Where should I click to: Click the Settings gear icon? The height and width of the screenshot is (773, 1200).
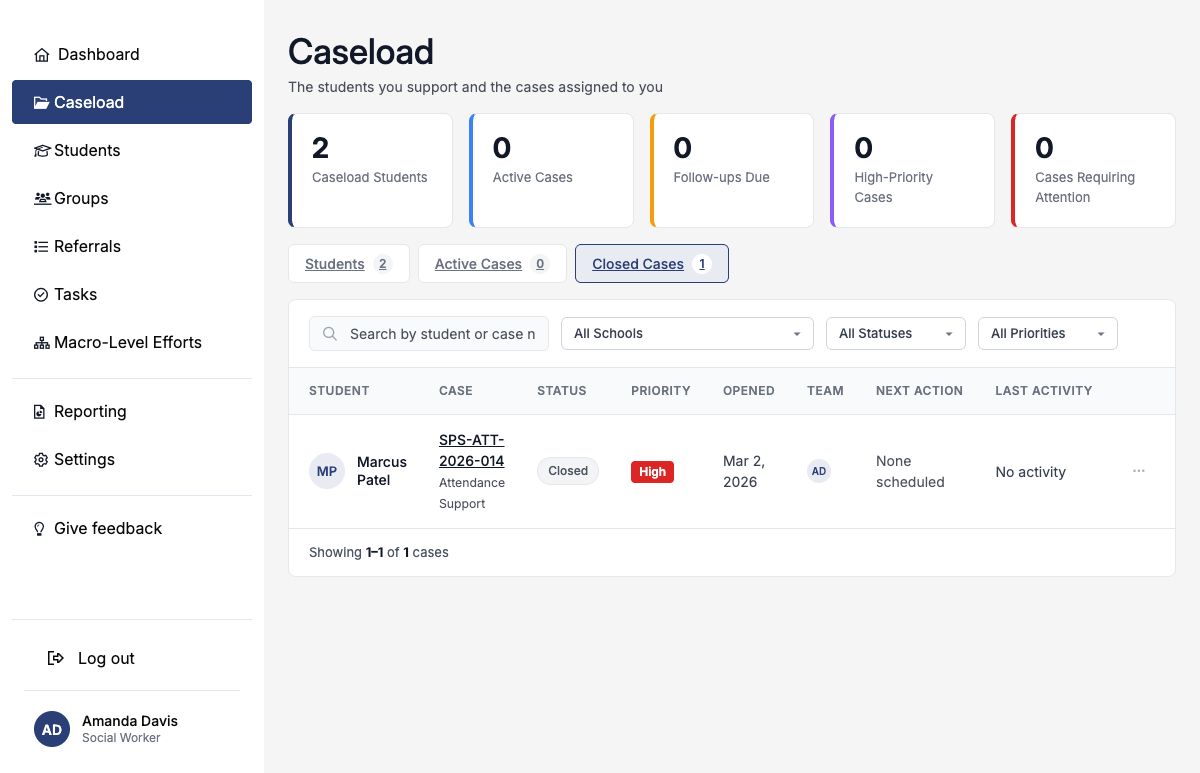(41, 460)
